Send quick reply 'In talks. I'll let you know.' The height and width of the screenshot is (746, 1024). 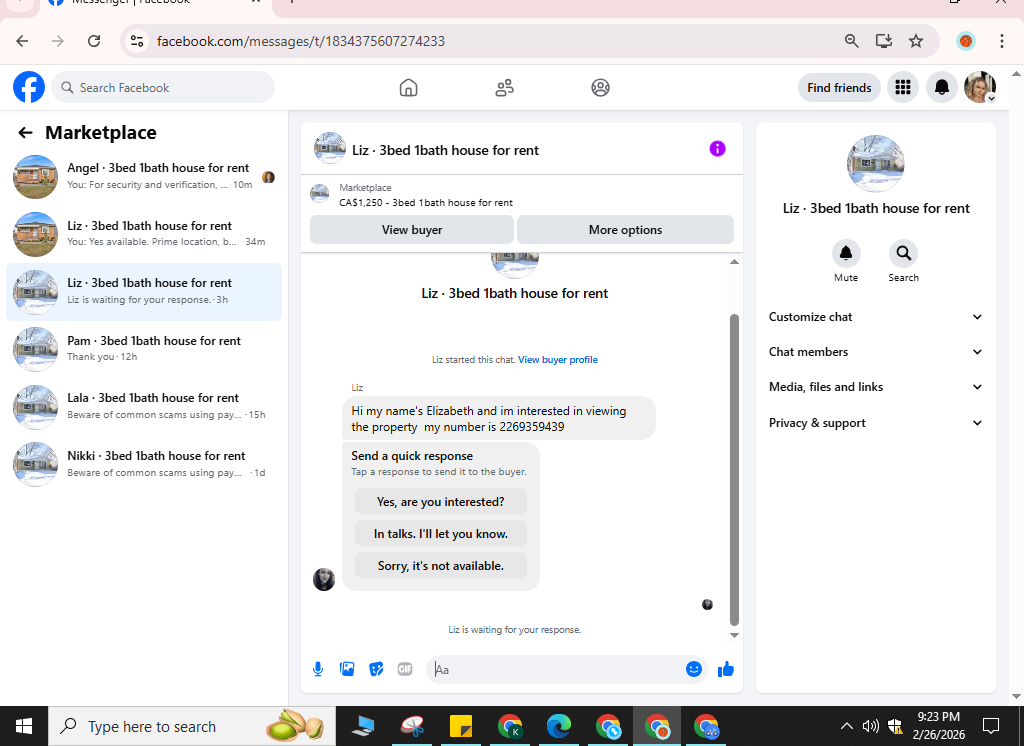pos(440,534)
